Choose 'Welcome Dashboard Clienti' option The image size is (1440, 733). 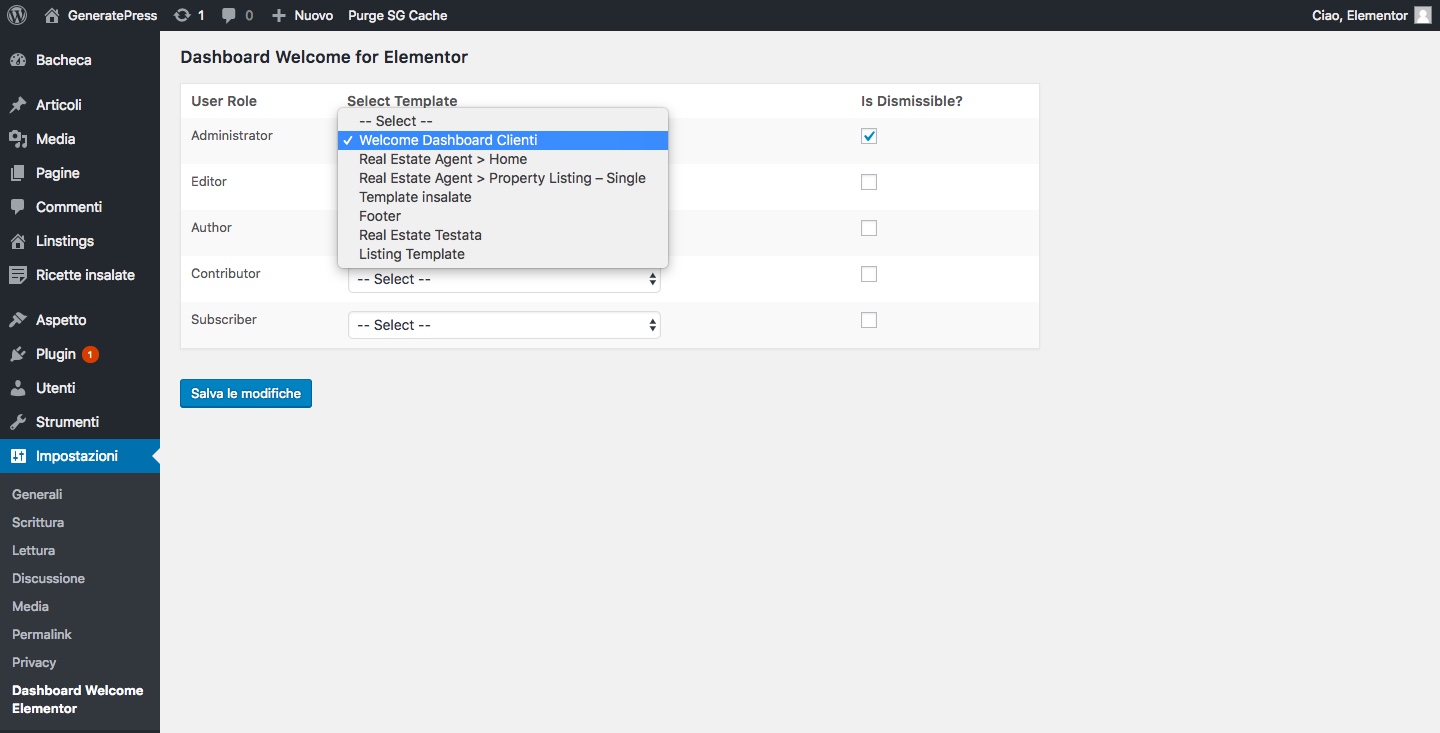pyautogui.click(x=503, y=140)
